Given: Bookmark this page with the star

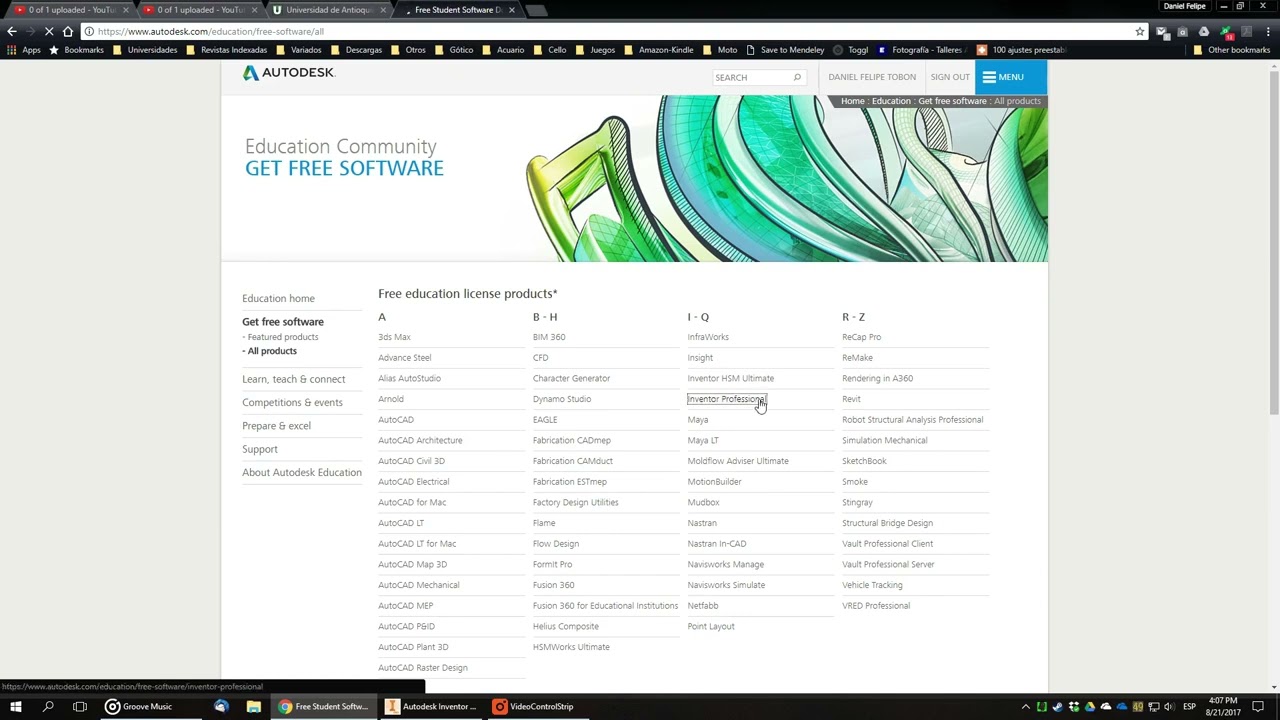Looking at the screenshot, I should point(1140,31).
